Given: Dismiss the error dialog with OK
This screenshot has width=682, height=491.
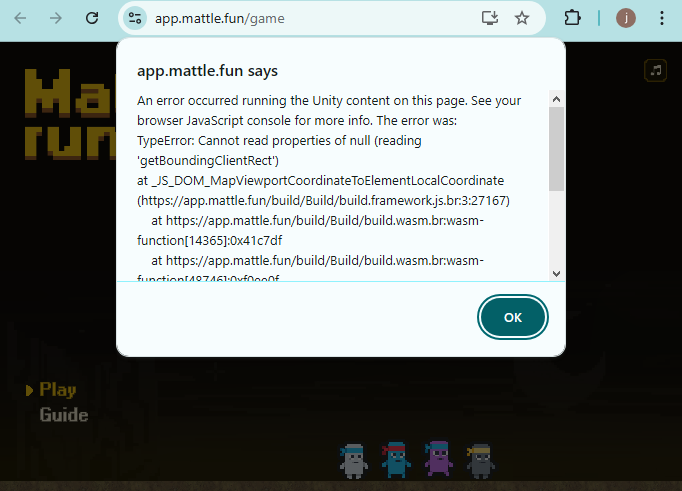Looking at the screenshot, I should click(513, 317).
